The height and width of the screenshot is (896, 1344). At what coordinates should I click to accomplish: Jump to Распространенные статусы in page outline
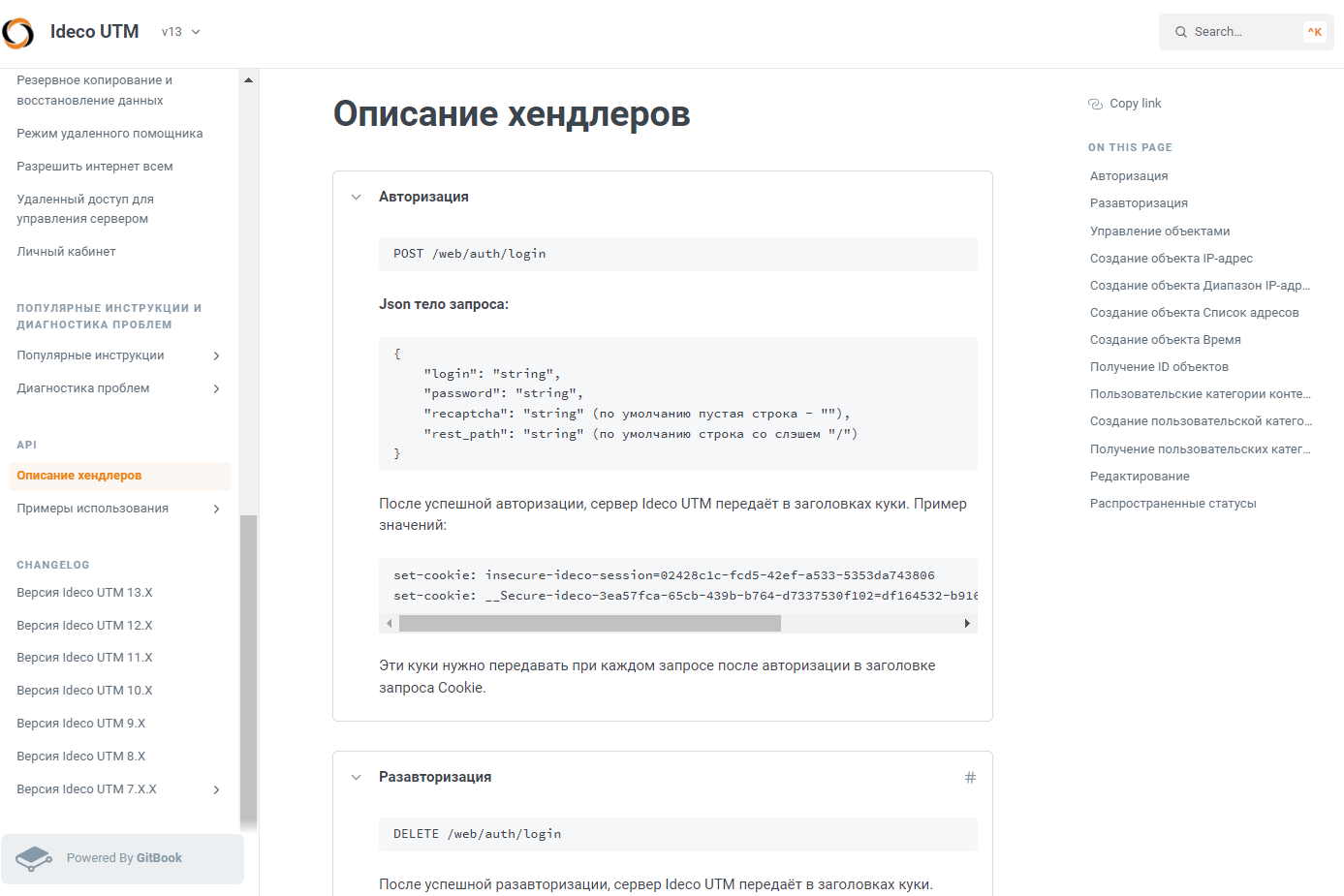pos(1173,504)
